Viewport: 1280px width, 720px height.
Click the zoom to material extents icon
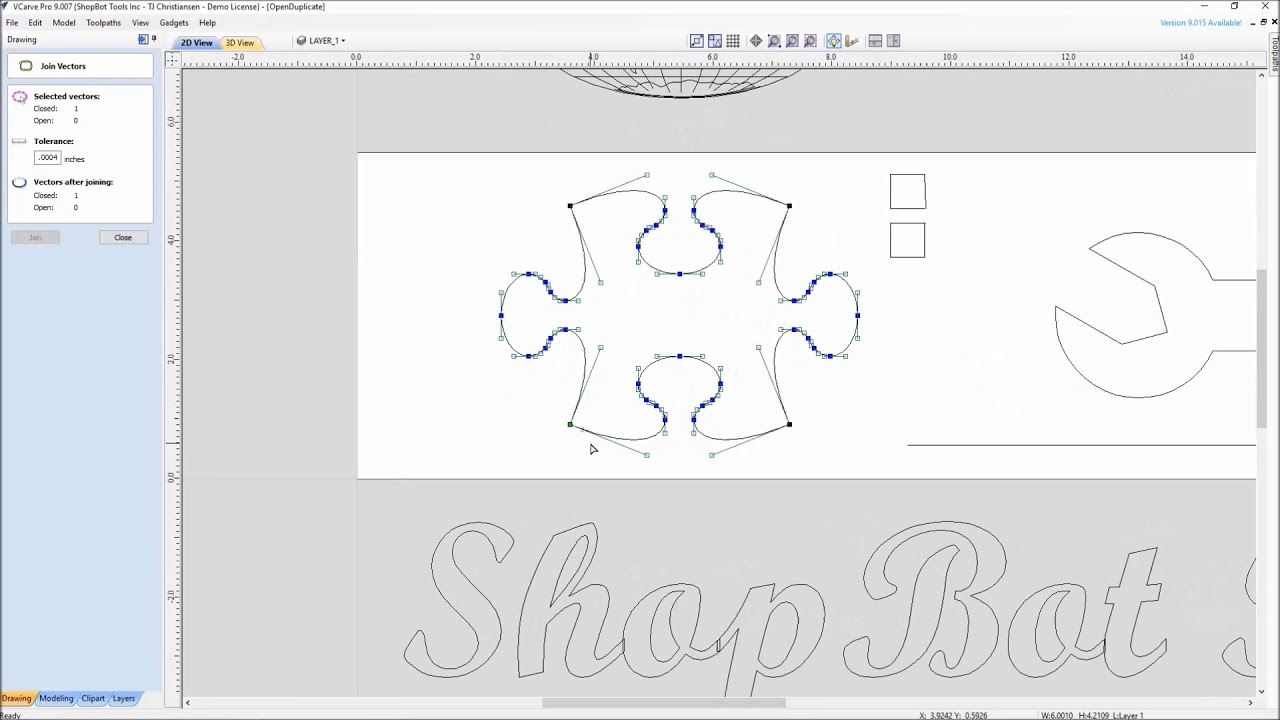(697, 41)
